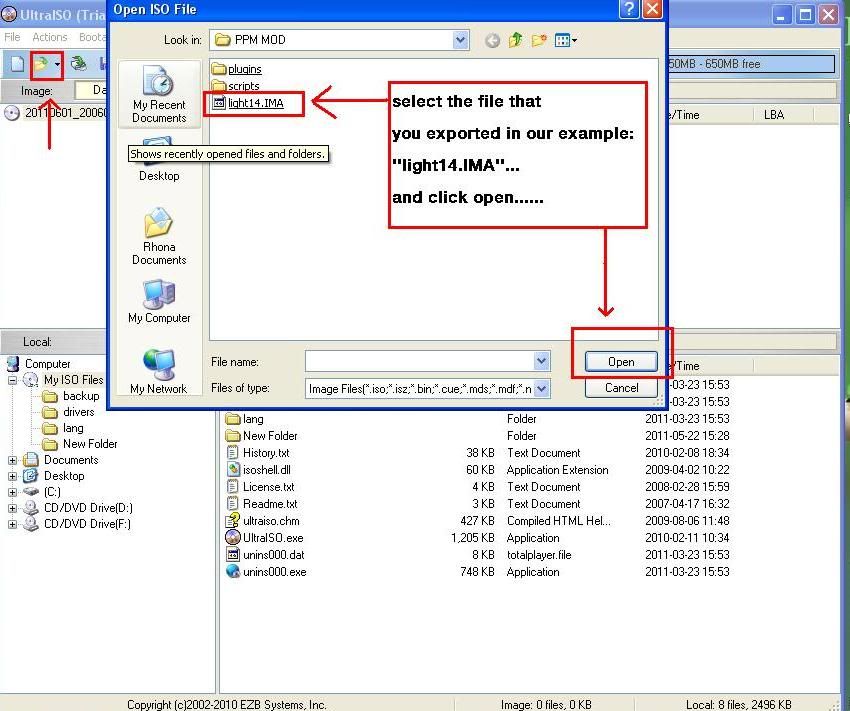
Task: Click the File name input field
Action: (420, 361)
